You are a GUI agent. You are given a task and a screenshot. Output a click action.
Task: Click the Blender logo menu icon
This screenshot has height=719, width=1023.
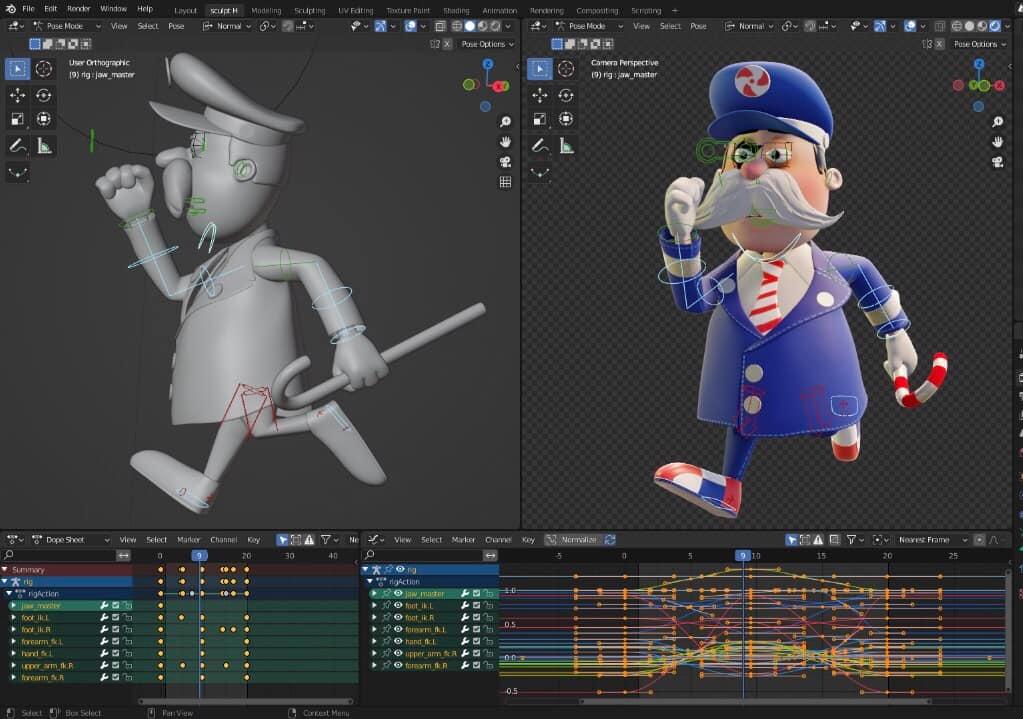[10, 8]
